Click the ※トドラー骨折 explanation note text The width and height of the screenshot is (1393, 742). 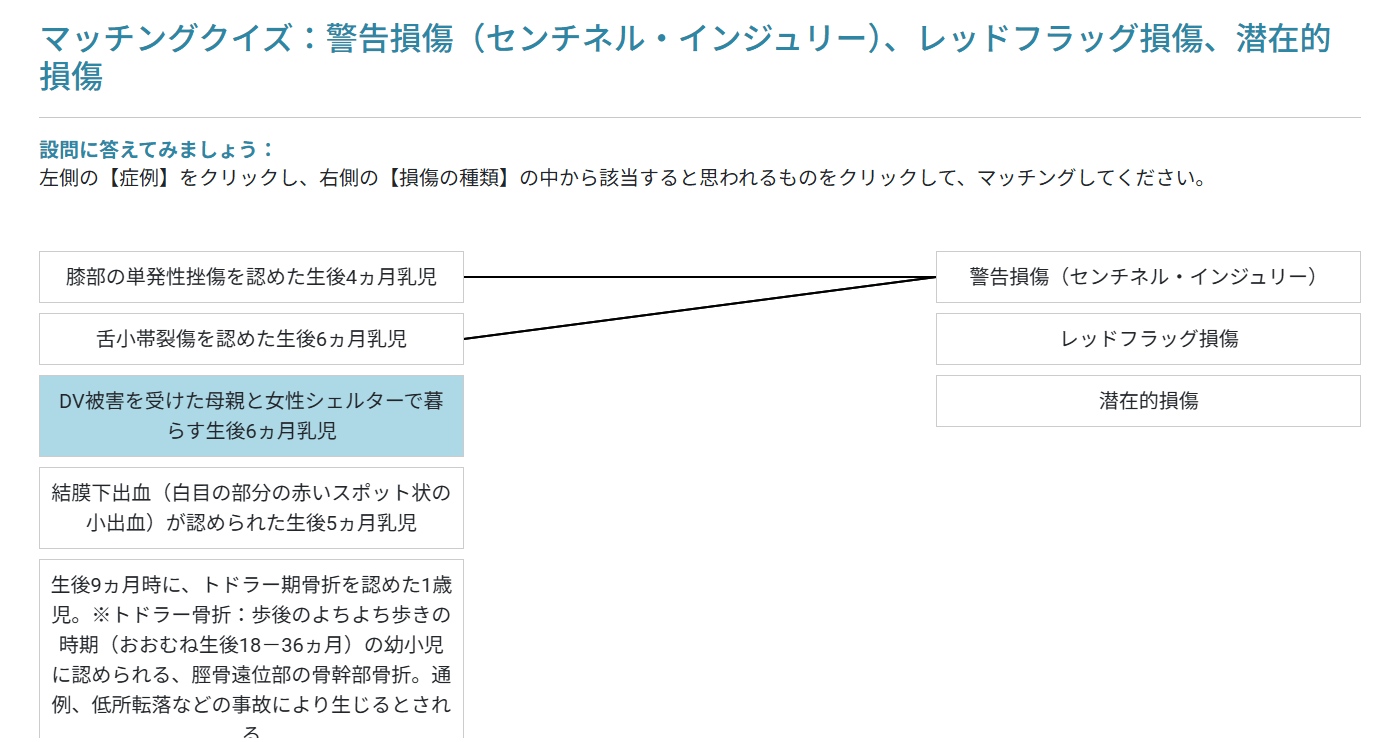251,669
